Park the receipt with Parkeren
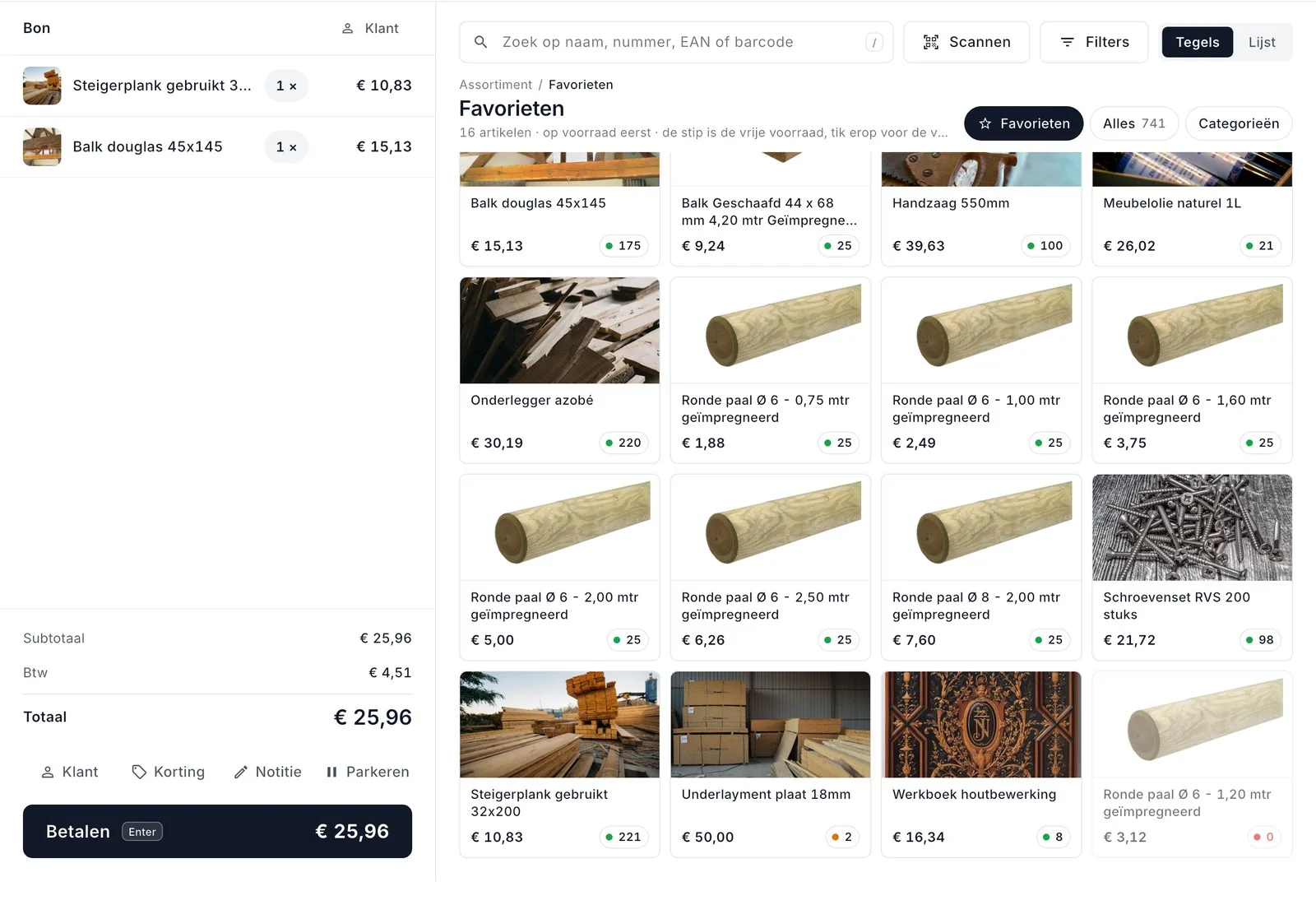The width and height of the screenshot is (1316, 905). click(x=368, y=772)
